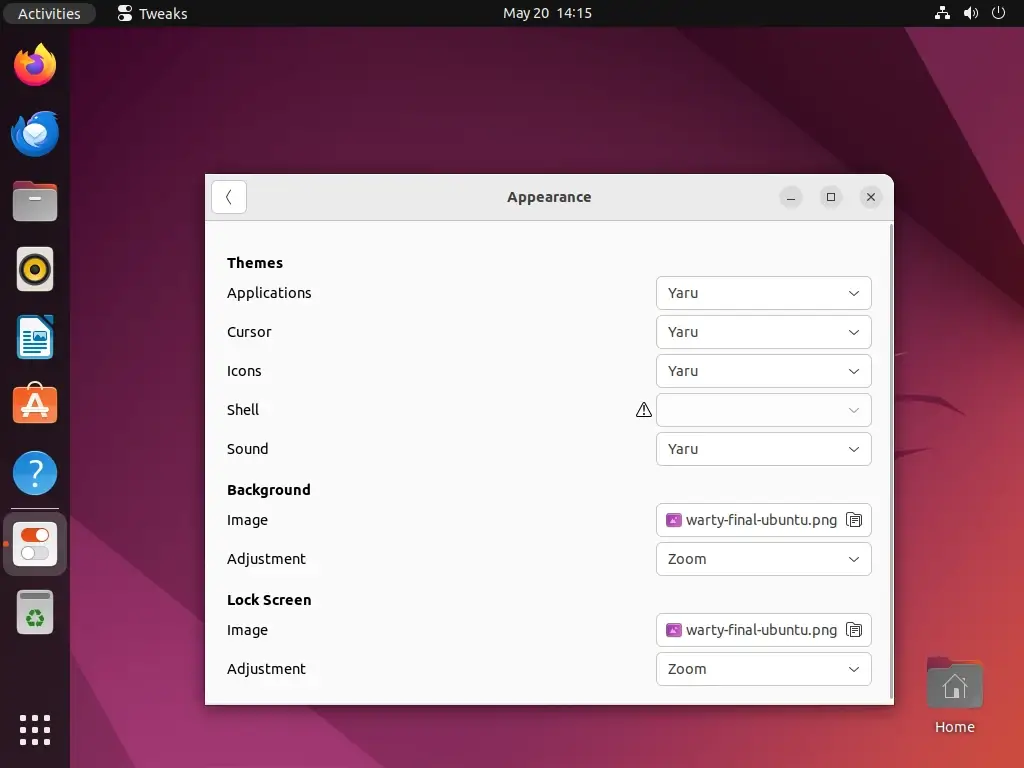Expand the Cursor theme dropdown

[763, 332]
